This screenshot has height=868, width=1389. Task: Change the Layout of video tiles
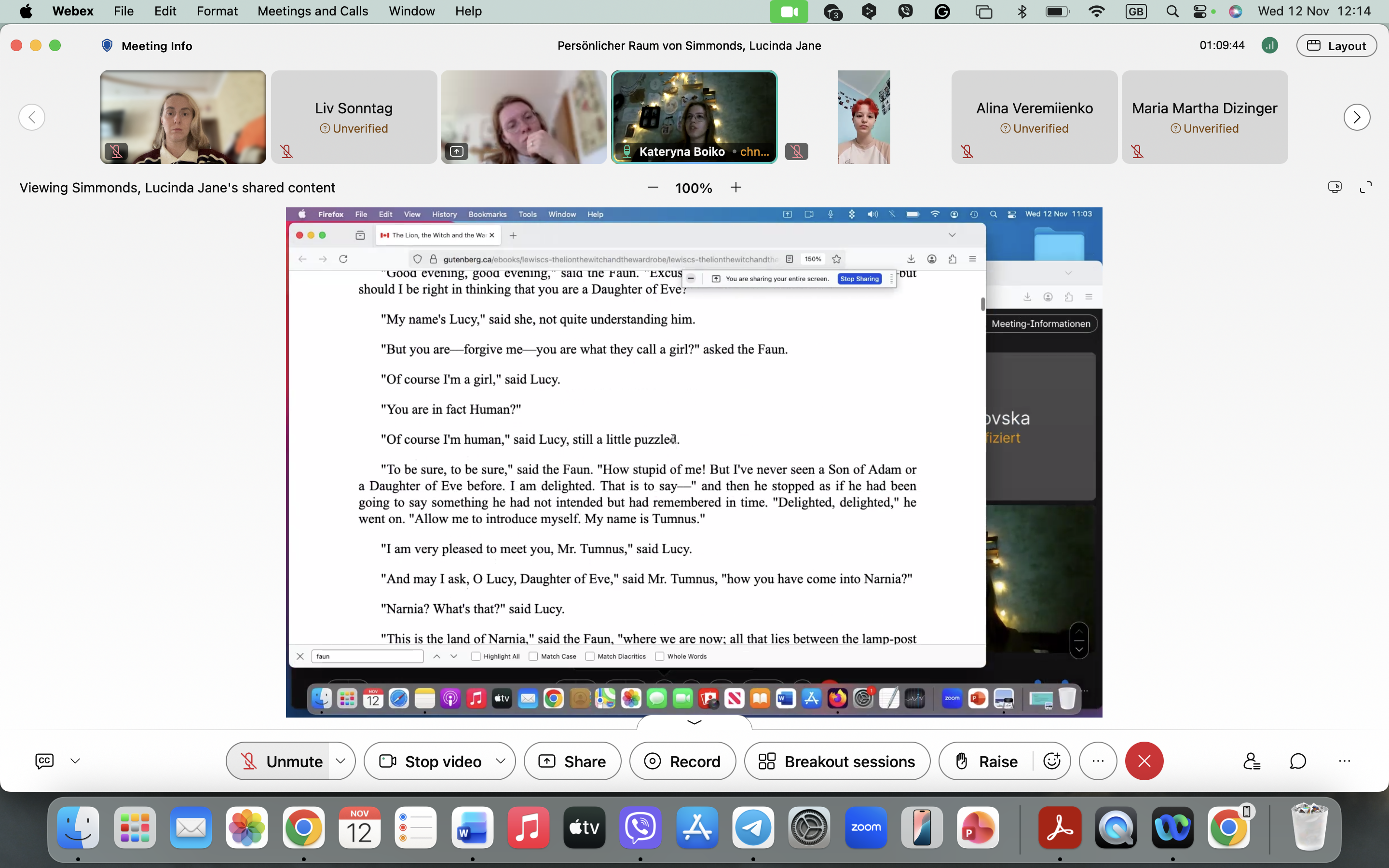[x=1336, y=46]
